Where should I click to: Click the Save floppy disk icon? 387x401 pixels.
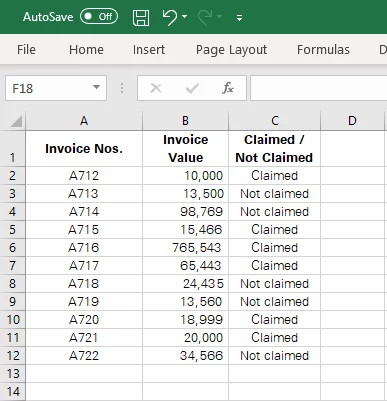click(141, 17)
